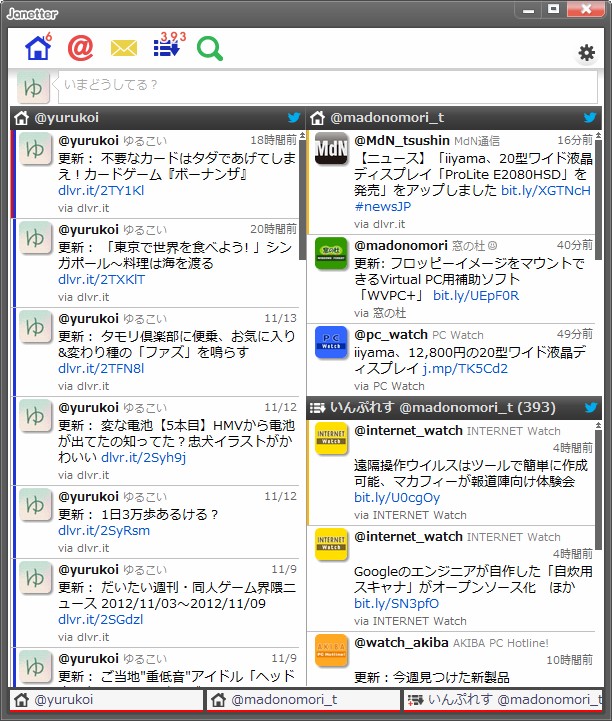Open yurukoi avatar on the 同人ゲーム界隈ニュース tweet
This screenshot has width=612, height=721.
coord(35,578)
